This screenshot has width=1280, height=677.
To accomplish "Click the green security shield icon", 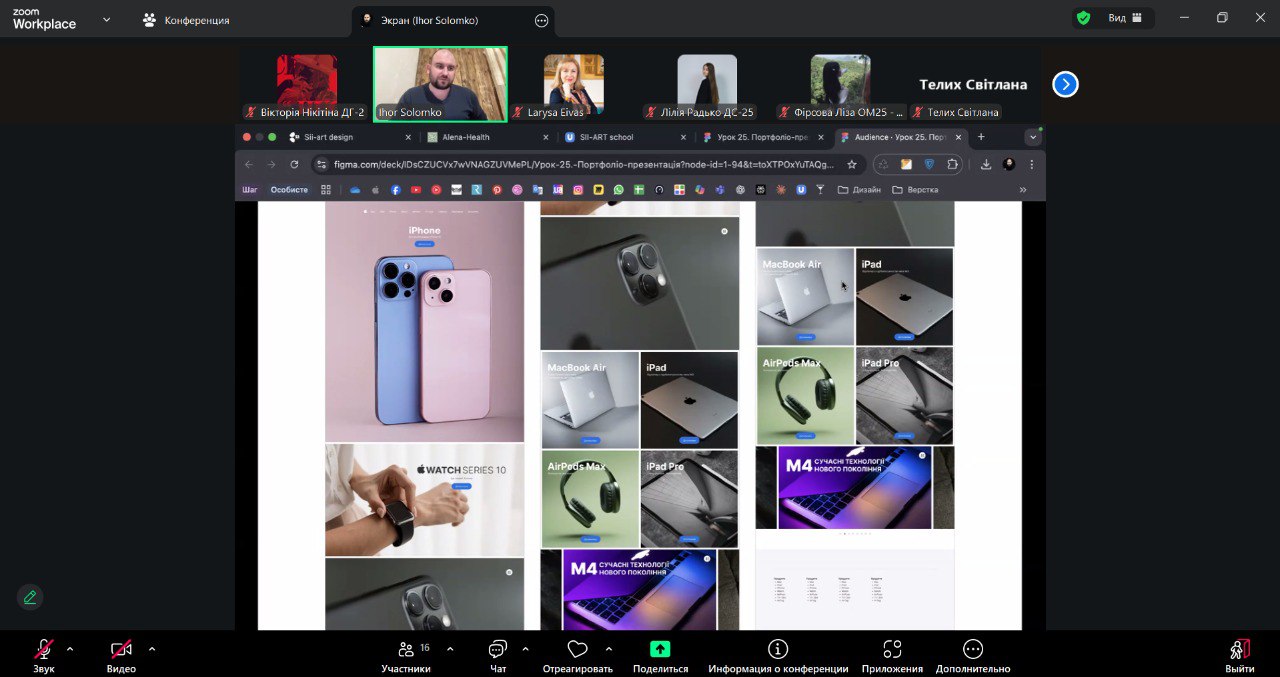I will (x=1083, y=18).
